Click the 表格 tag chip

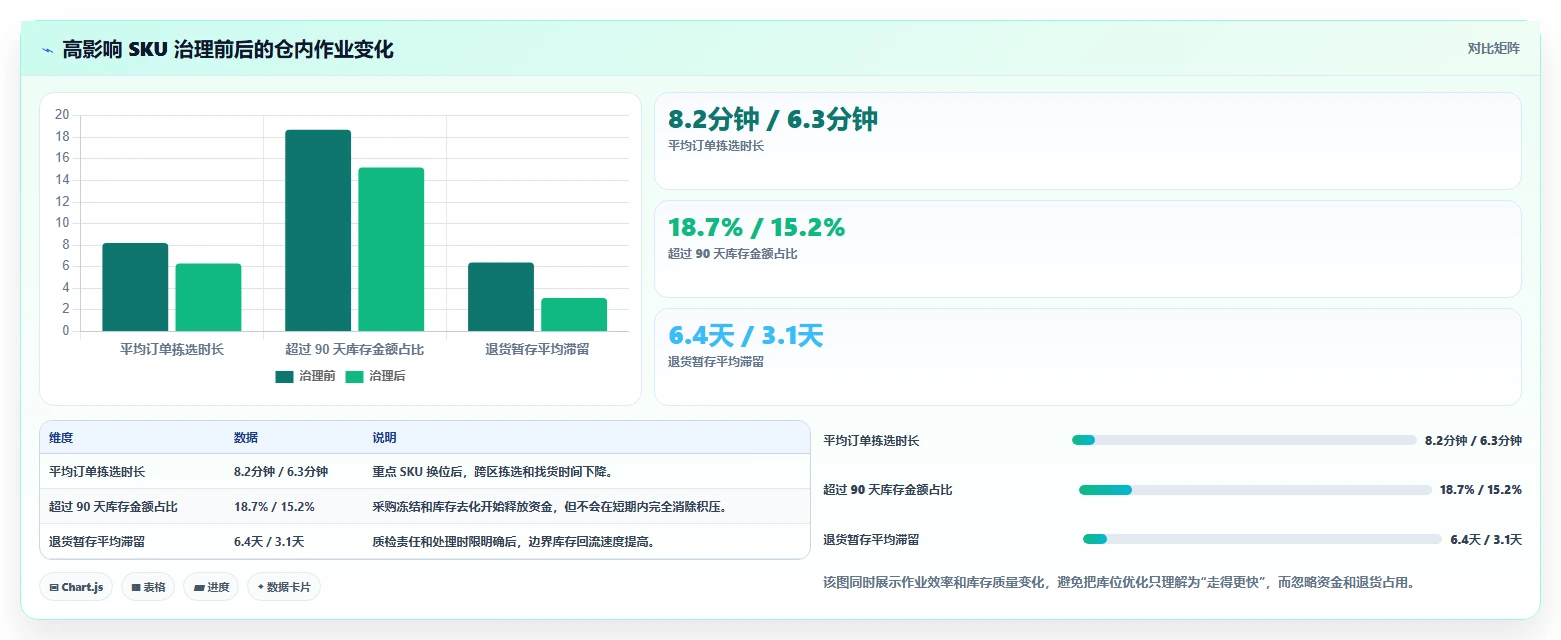click(x=149, y=587)
